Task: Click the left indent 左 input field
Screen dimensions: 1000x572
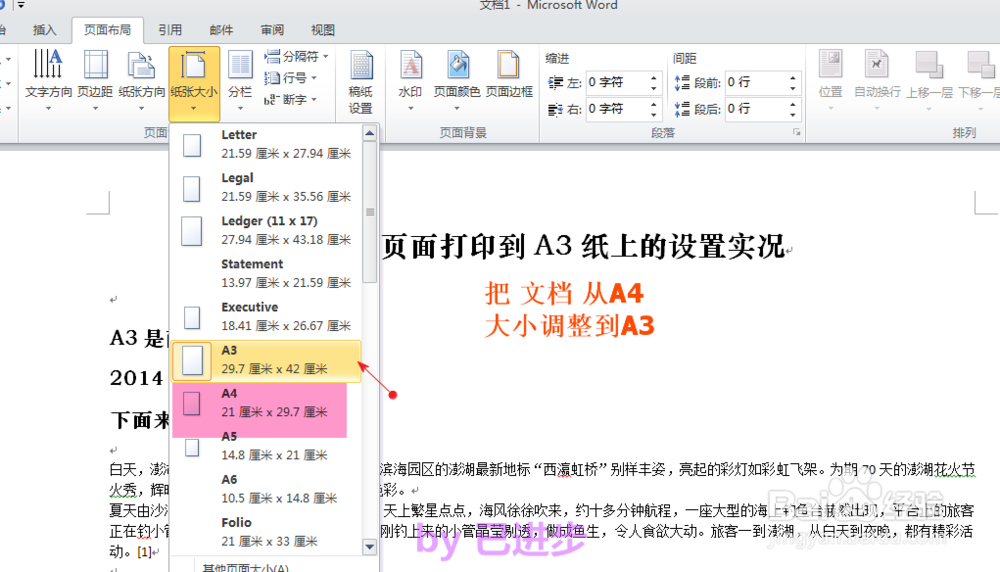Action: pyautogui.click(x=617, y=82)
